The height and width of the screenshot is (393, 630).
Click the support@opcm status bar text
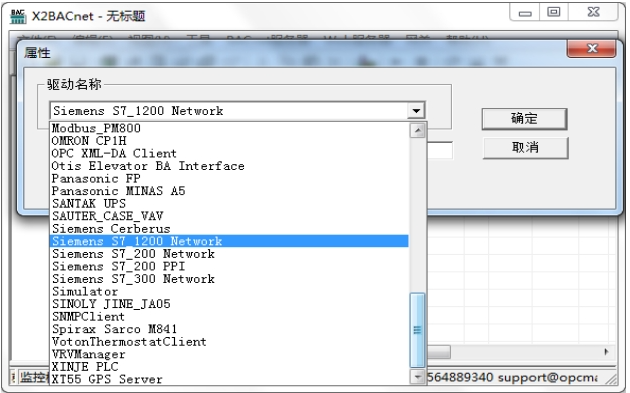point(548,377)
